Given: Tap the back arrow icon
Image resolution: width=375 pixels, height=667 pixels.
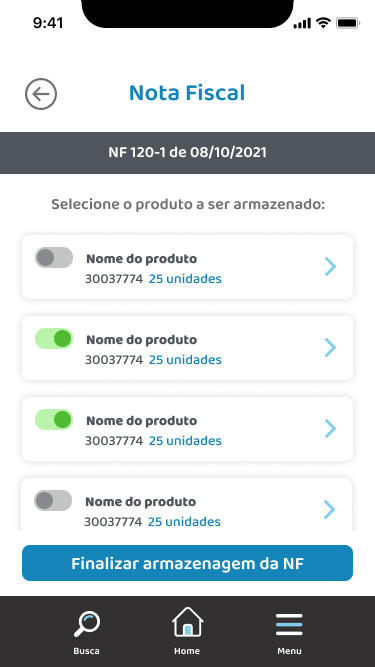Looking at the screenshot, I should point(41,94).
